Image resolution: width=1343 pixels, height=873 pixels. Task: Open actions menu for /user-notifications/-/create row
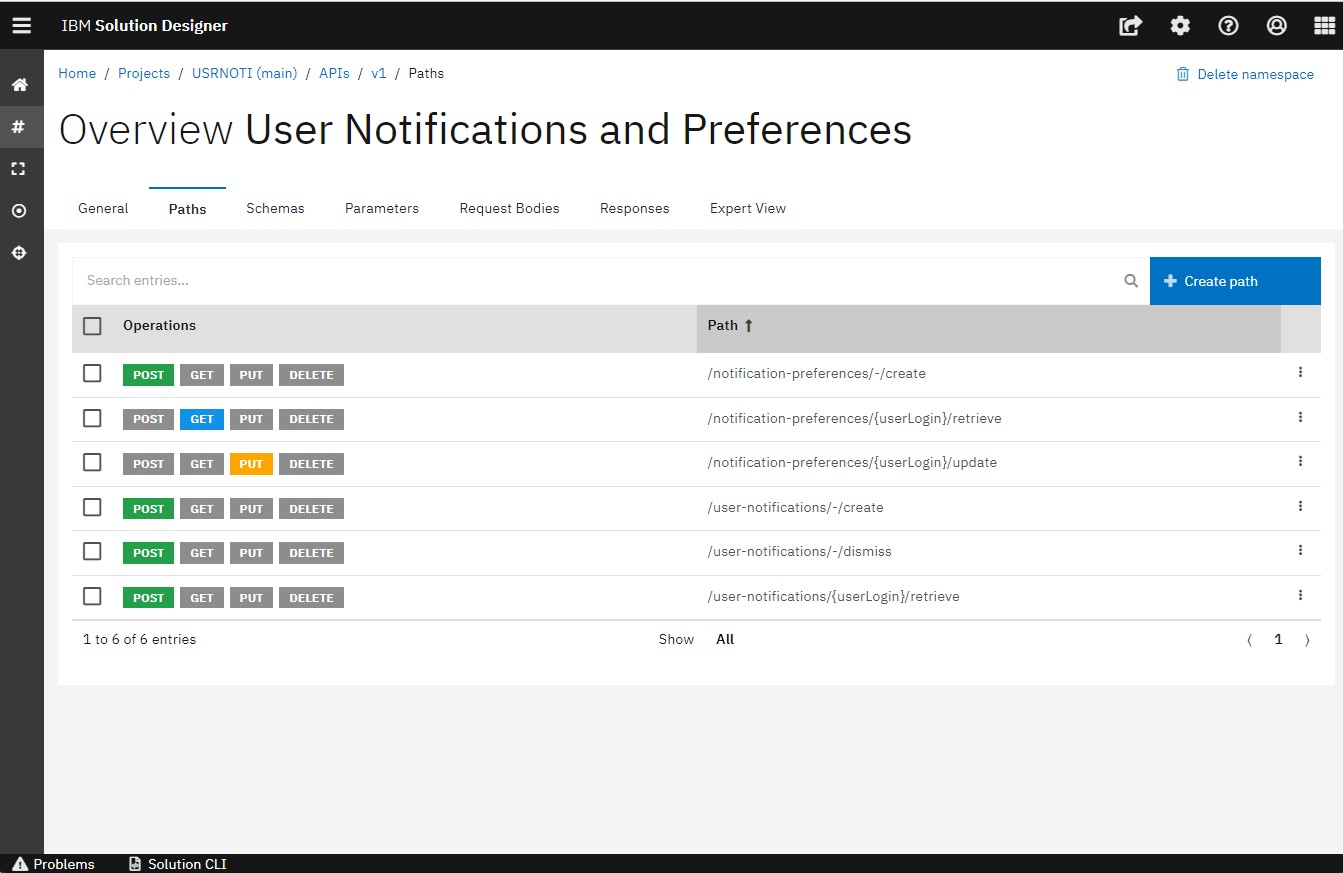1300,507
